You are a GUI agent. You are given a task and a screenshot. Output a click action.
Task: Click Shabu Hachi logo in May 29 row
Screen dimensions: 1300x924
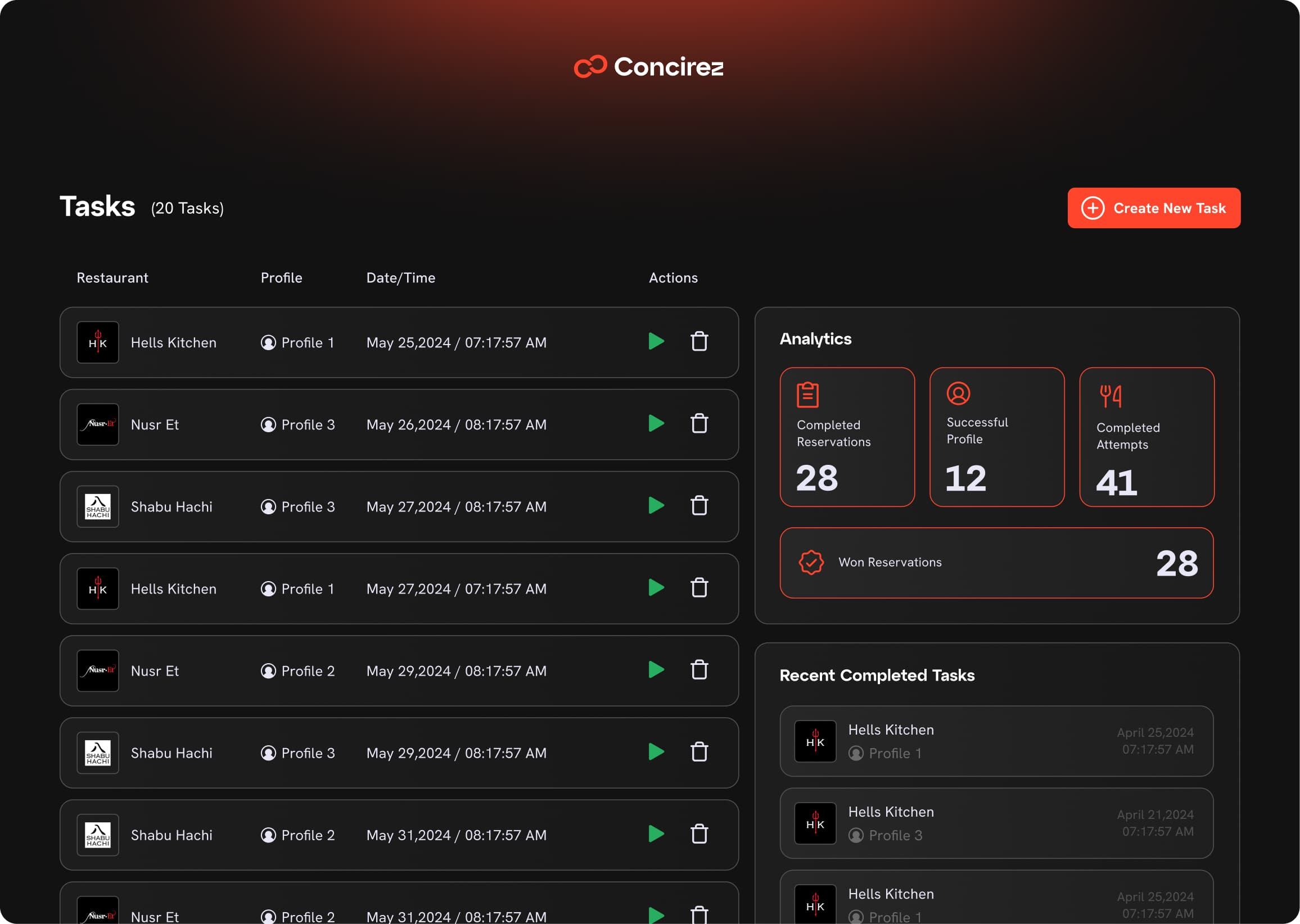pos(98,753)
